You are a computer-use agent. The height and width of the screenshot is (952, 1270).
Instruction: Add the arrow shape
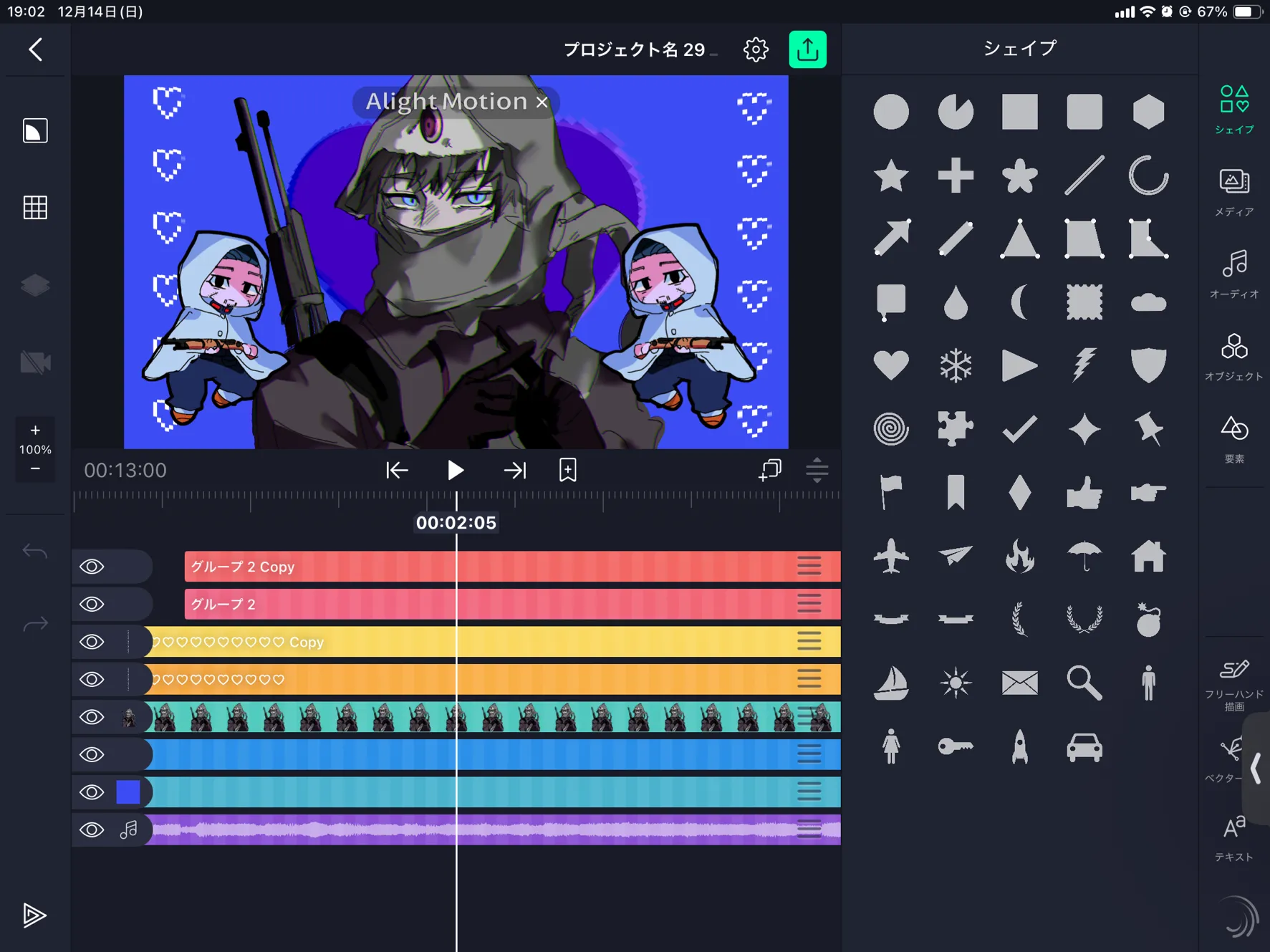point(891,238)
